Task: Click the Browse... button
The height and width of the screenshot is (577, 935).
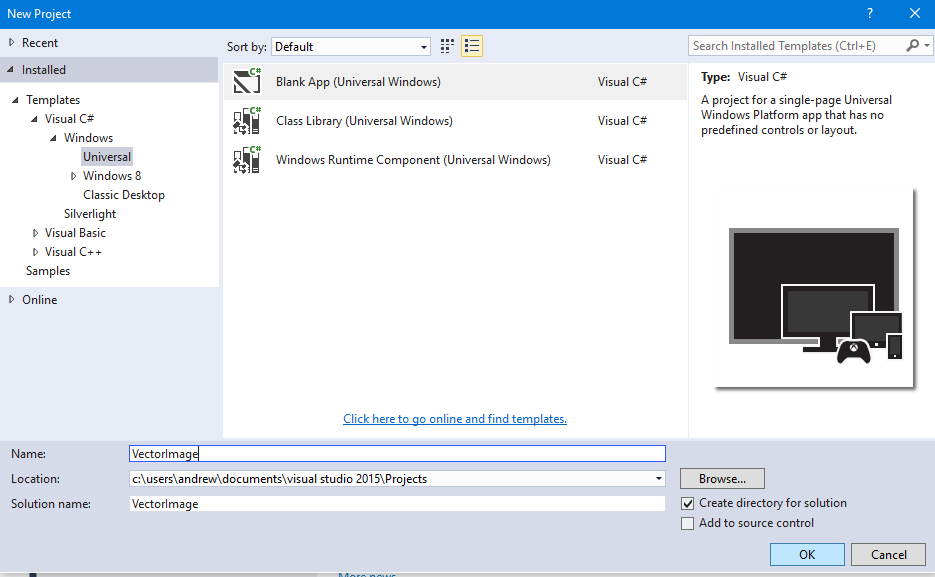Action: [x=722, y=479]
